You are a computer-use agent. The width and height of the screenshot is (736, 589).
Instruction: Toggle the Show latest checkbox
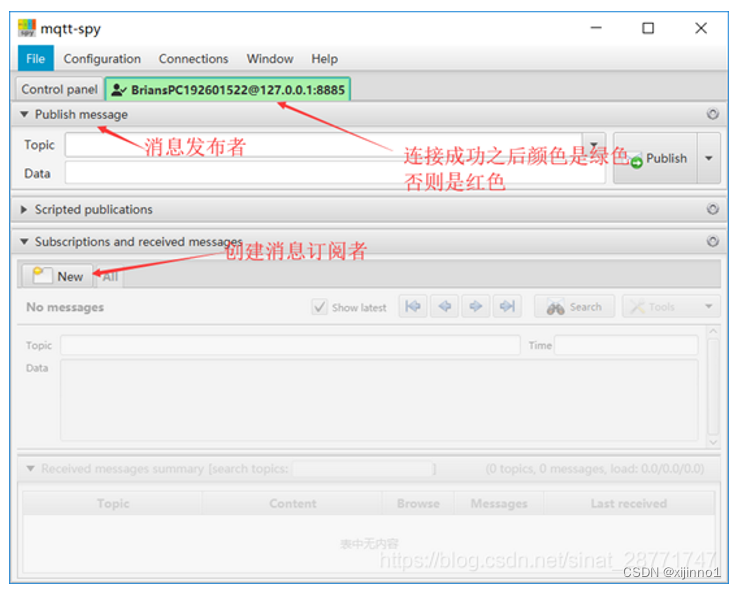[x=320, y=307]
